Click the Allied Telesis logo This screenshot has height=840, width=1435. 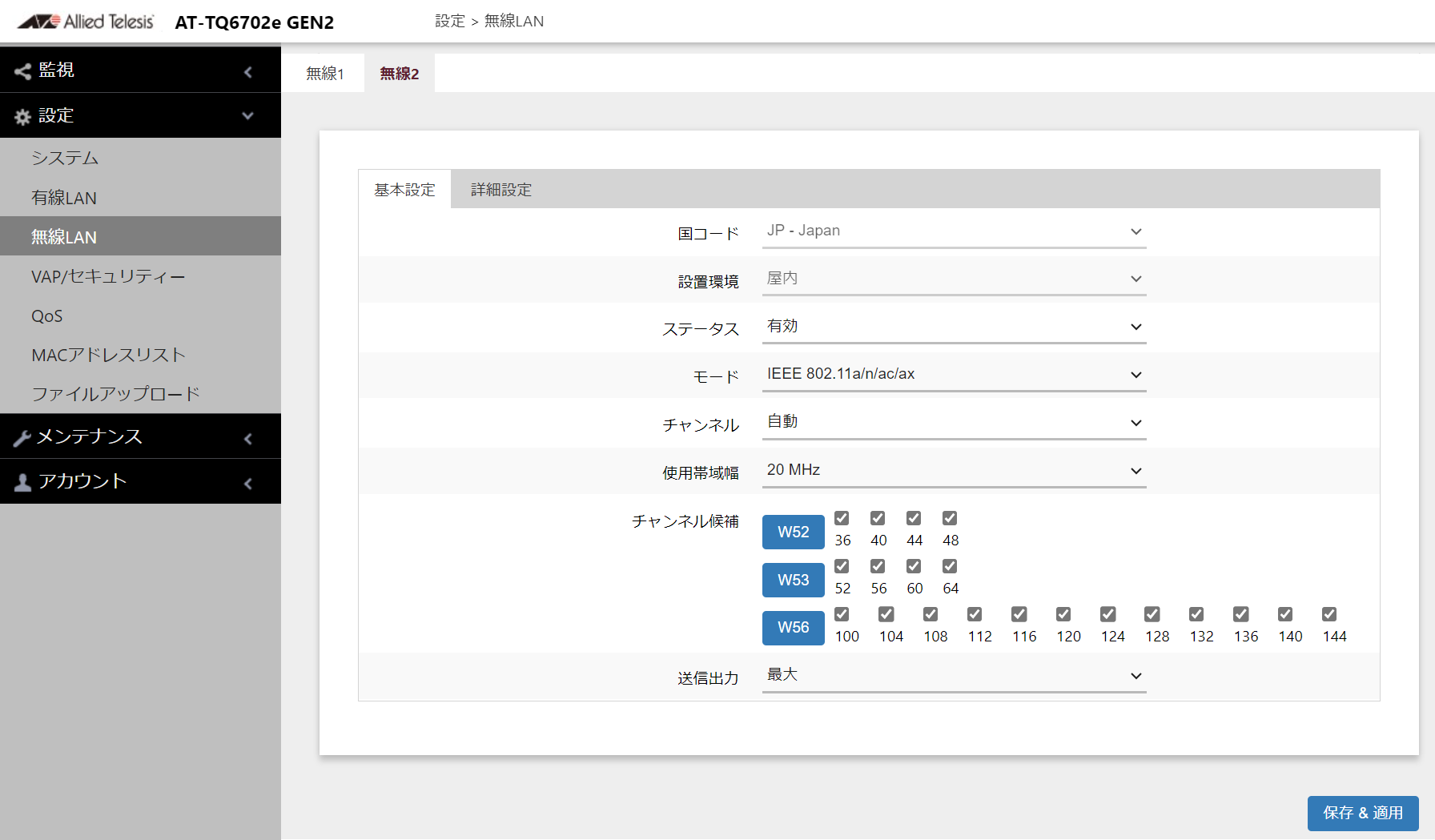coord(86,22)
